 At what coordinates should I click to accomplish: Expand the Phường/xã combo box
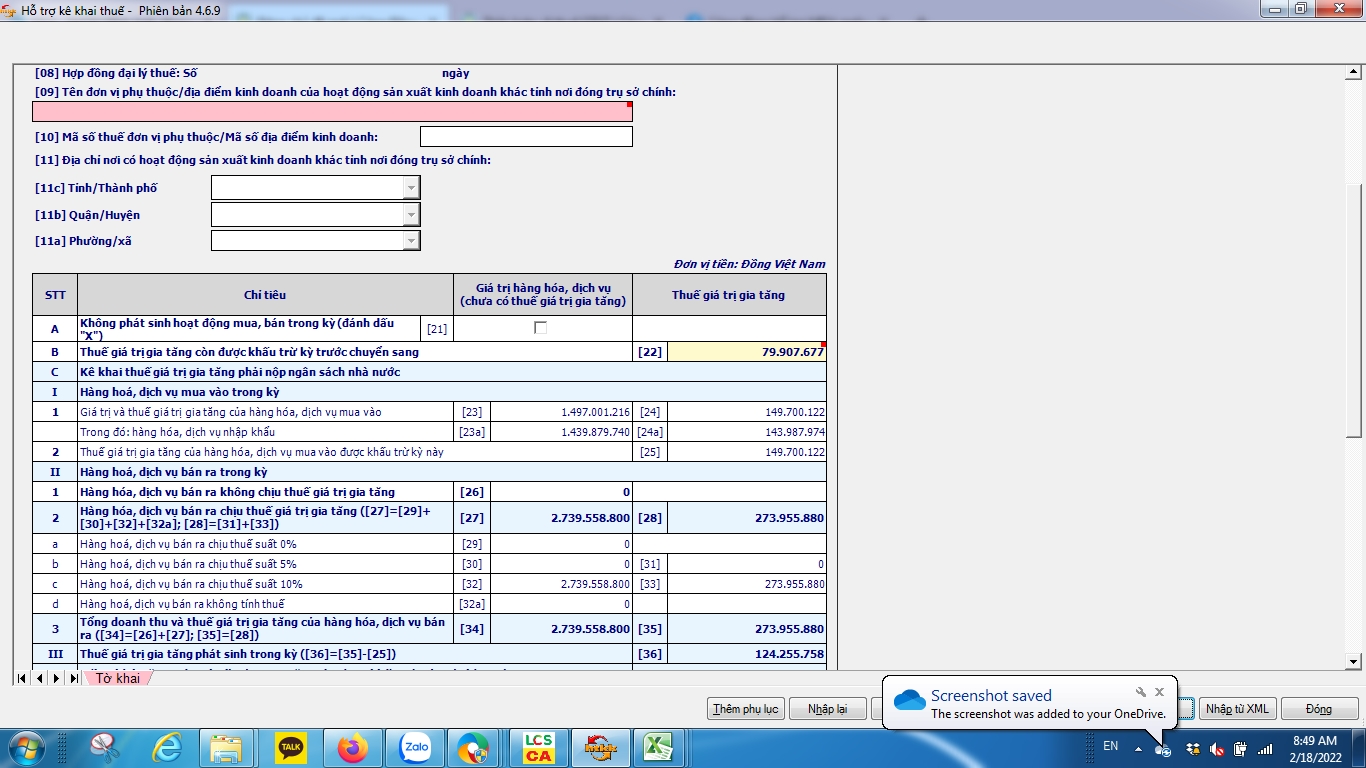coord(410,241)
